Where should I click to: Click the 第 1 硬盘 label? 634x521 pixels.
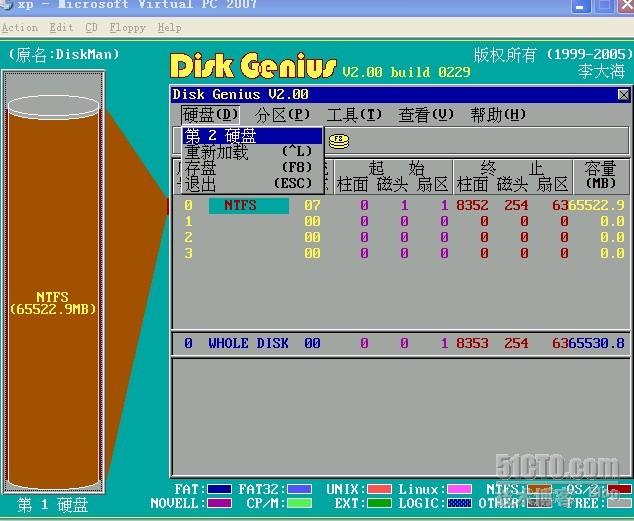[53, 505]
